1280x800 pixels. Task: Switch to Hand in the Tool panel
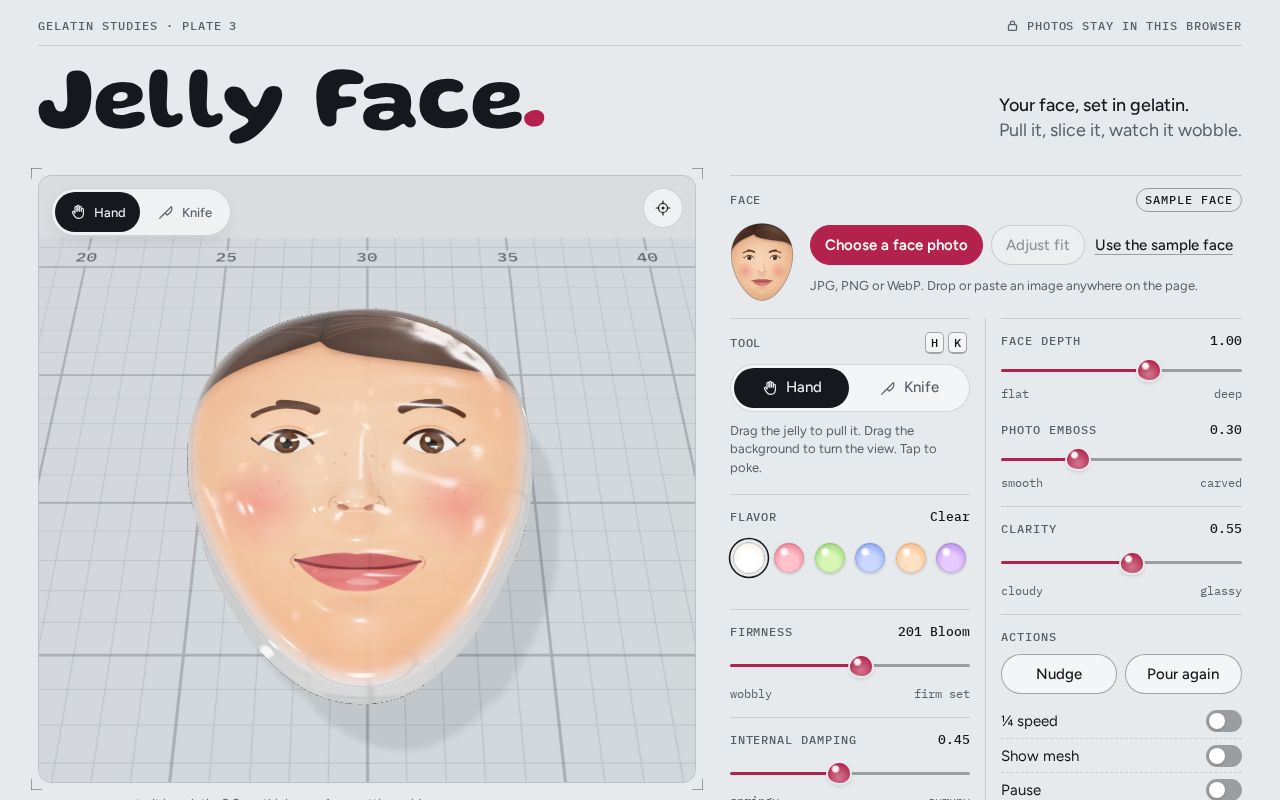tap(791, 388)
